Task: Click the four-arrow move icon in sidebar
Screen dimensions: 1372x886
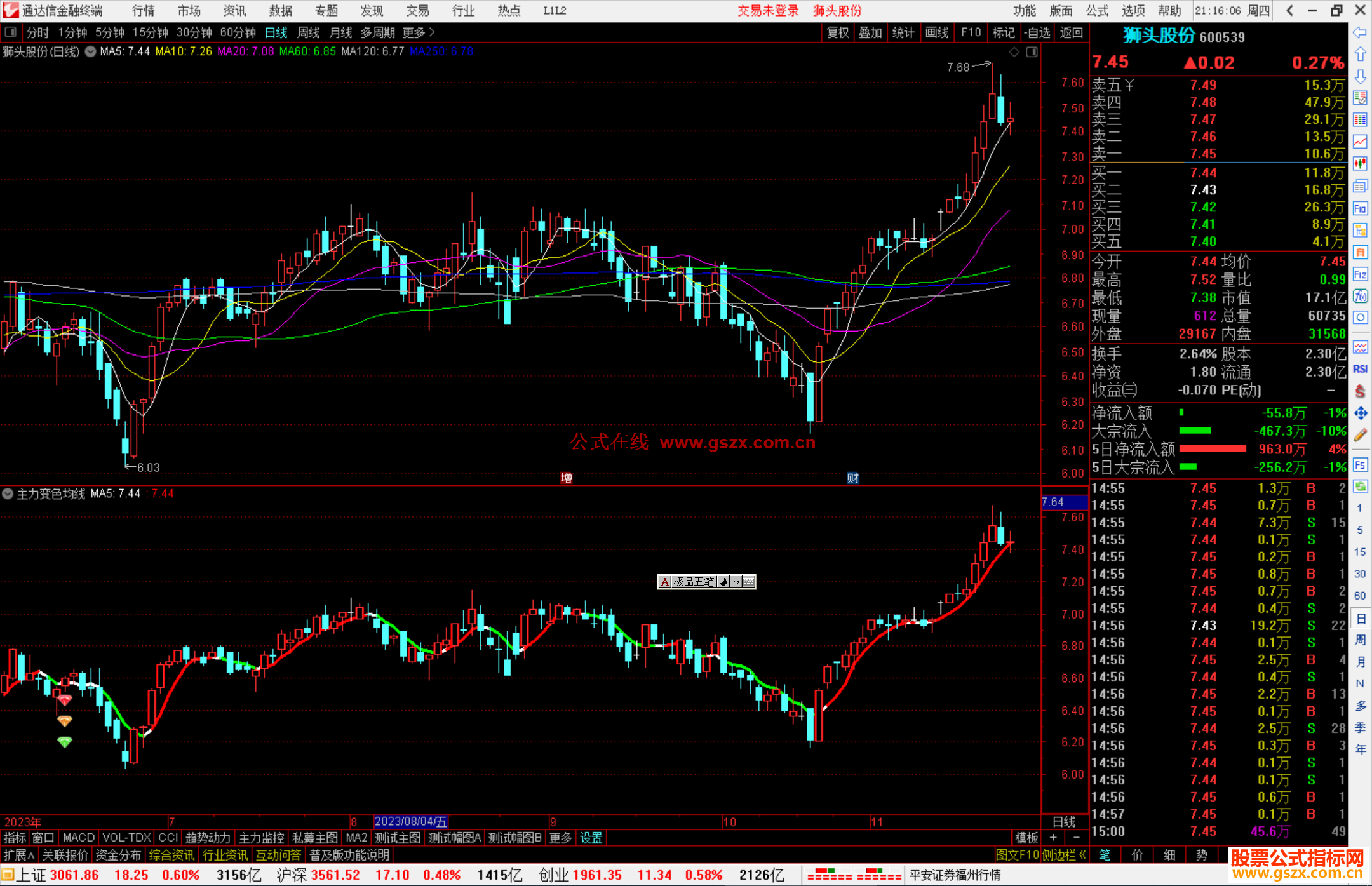Action: tap(1360, 413)
